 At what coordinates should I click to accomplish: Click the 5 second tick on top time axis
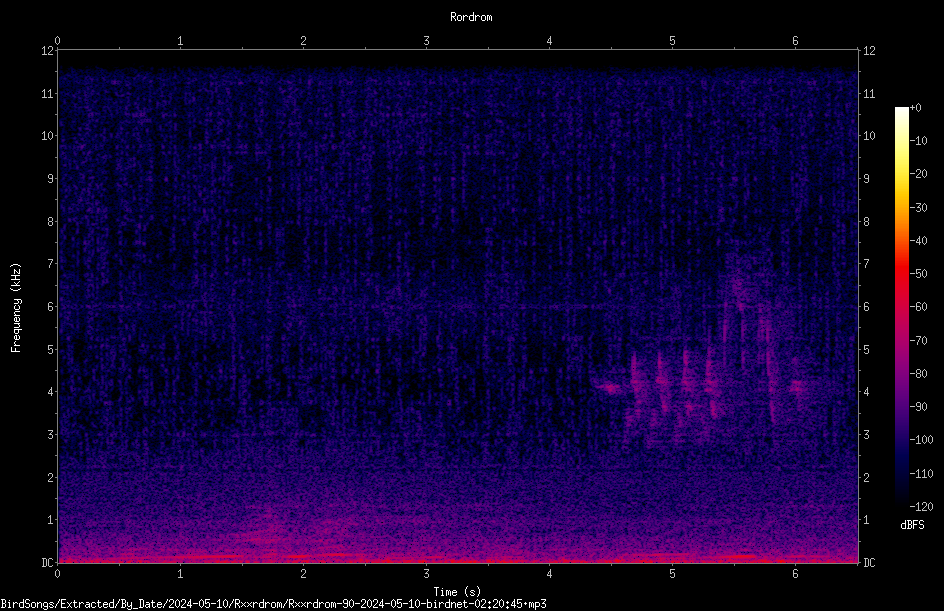[672, 41]
